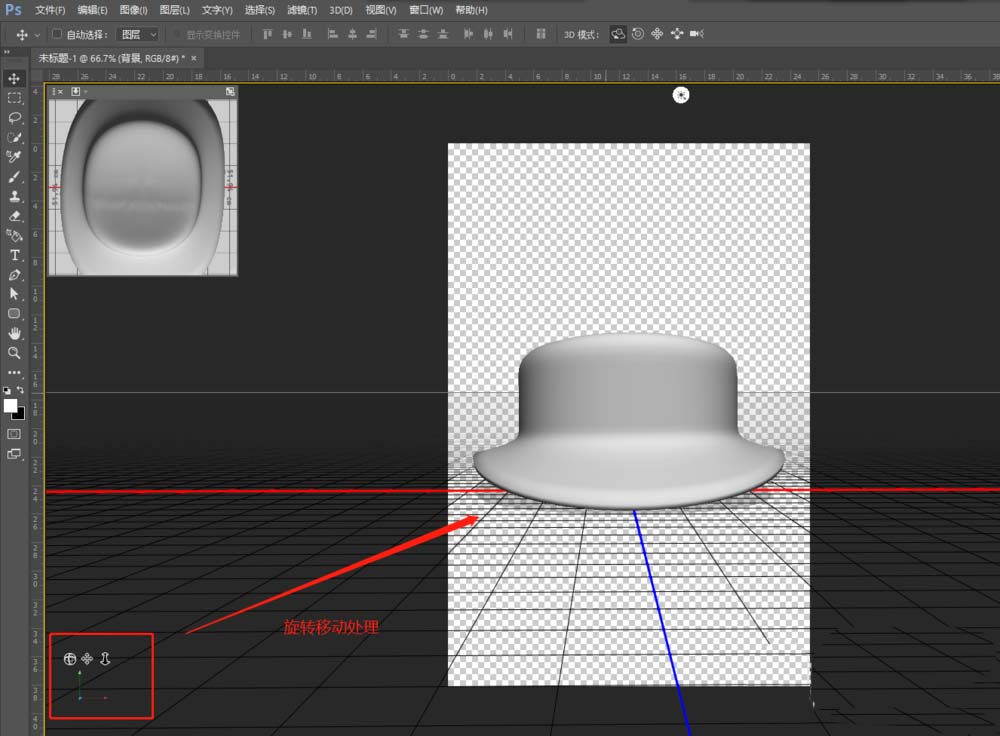The height and width of the screenshot is (736, 1000).
Task: Activate the 3D rotate mode icon
Action: 619,33
